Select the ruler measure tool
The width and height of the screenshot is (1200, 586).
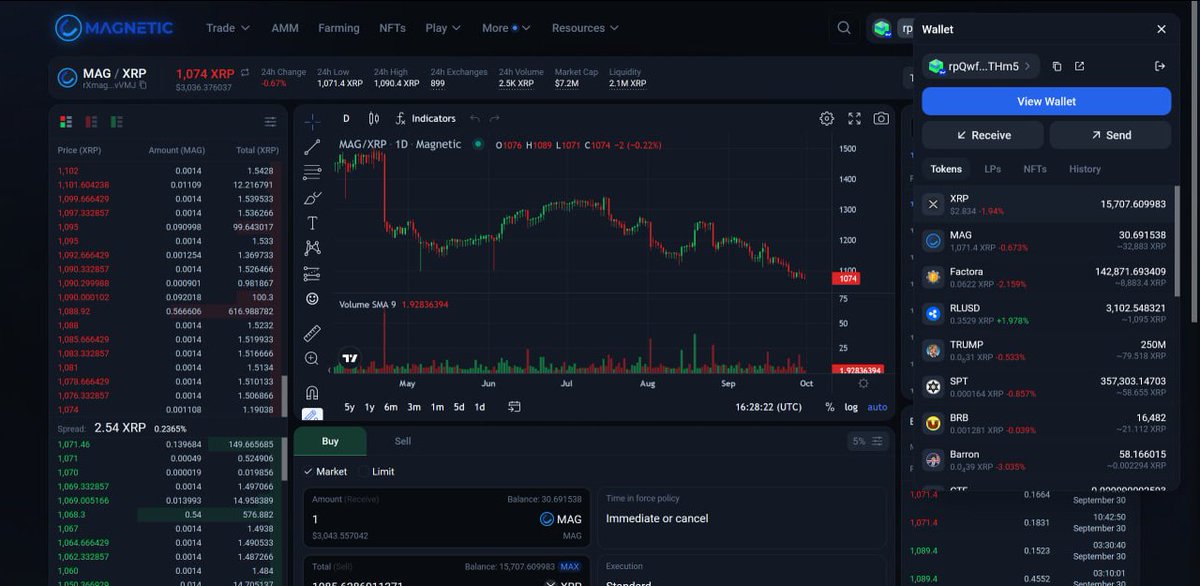pos(312,333)
